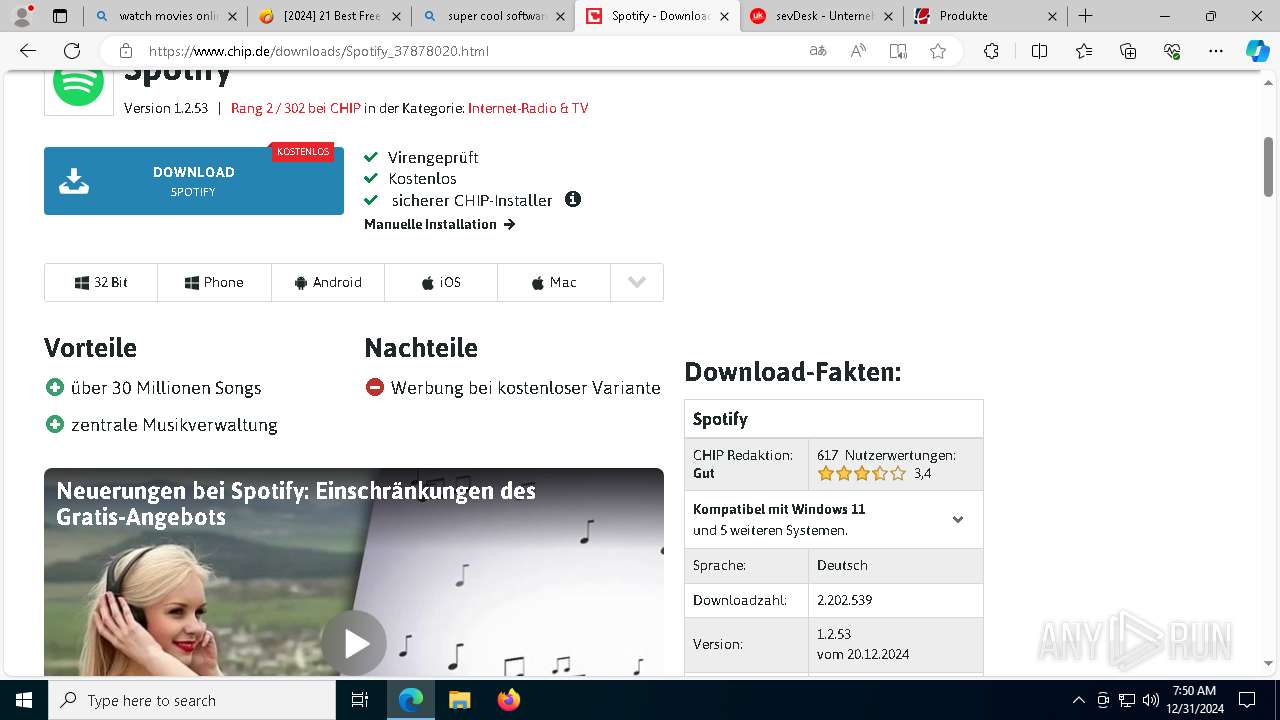Click the Windows search box

[192, 700]
